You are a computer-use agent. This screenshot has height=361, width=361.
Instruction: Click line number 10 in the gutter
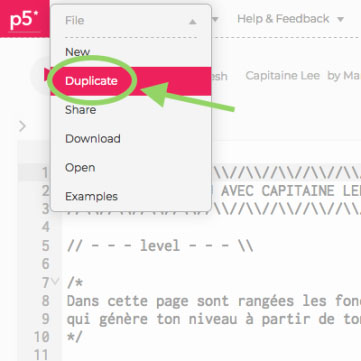[x=42, y=337]
